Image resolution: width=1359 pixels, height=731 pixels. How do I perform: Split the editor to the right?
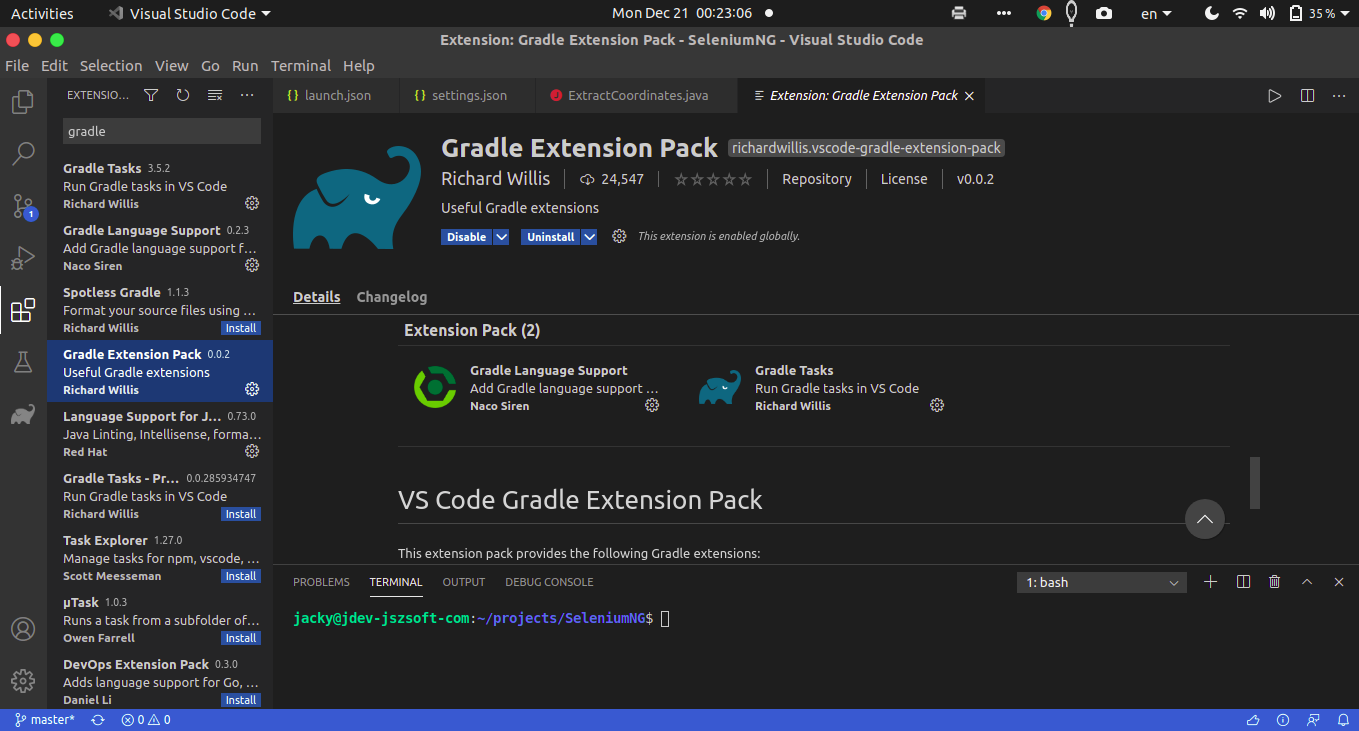pyautogui.click(x=1307, y=96)
